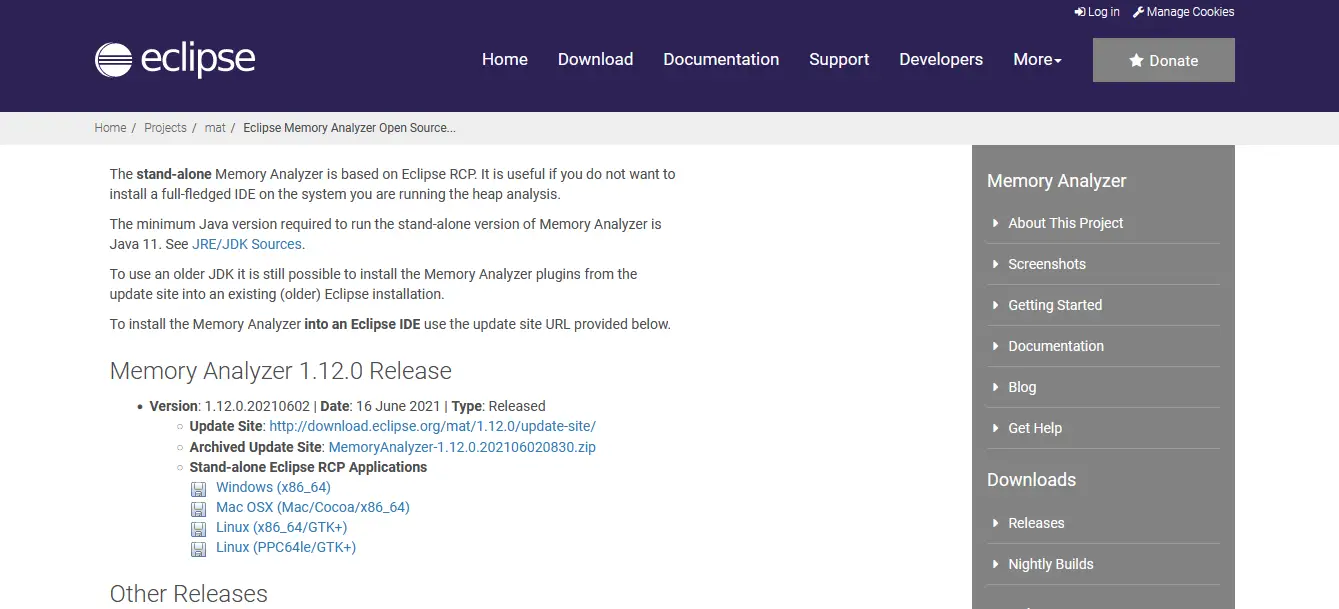Click the disk icon beside Linux (PPC64le/GTK+)
Image resolution: width=1339 pixels, height=609 pixels.
click(x=198, y=549)
